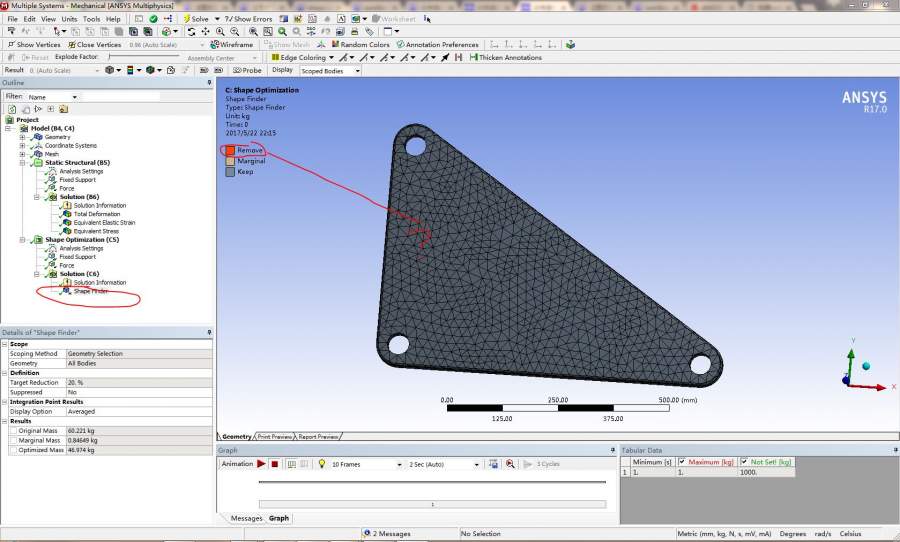The height and width of the screenshot is (542, 900).
Task: Click Thicken Annotations button
Action: click(x=506, y=57)
